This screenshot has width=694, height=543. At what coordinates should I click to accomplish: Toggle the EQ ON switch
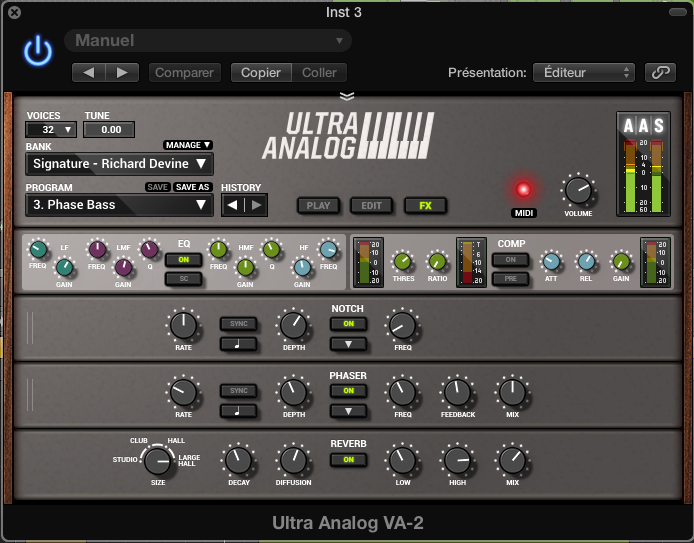pyautogui.click(x=184, y=260)
